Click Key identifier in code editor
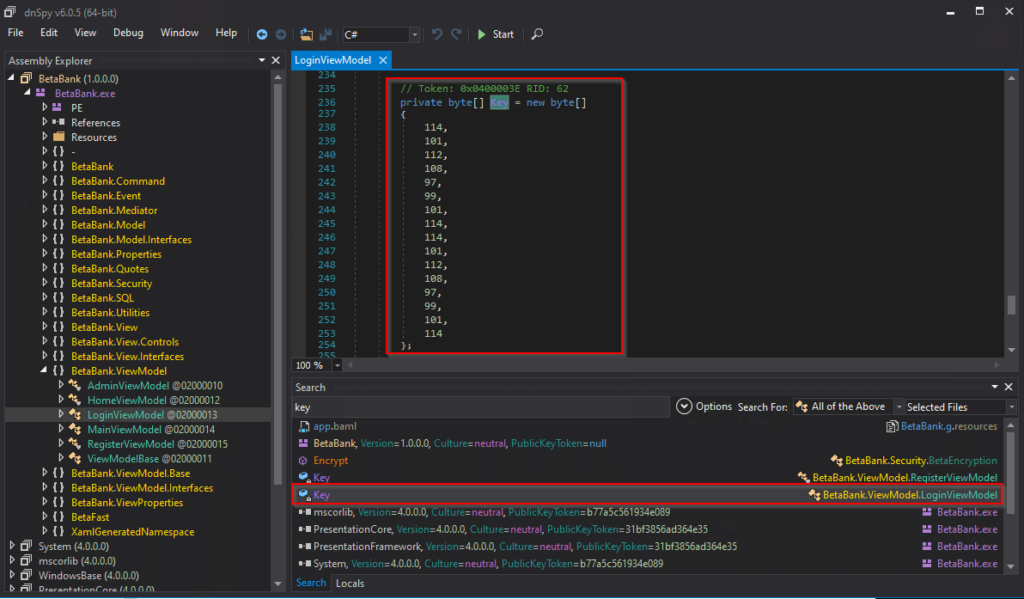The height and width of the screenshot is (599, 1024). point(499,103)
